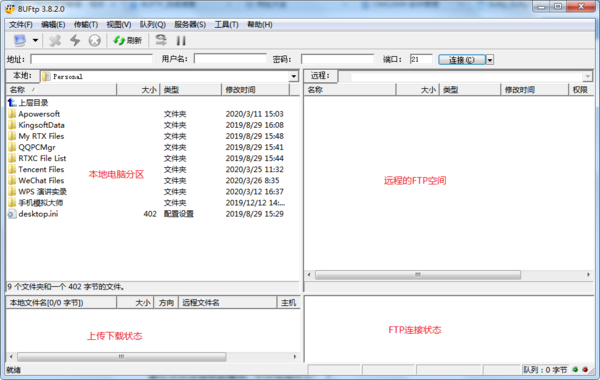
Task: Refresh the file list with 刷新
Action: (128, 40)
